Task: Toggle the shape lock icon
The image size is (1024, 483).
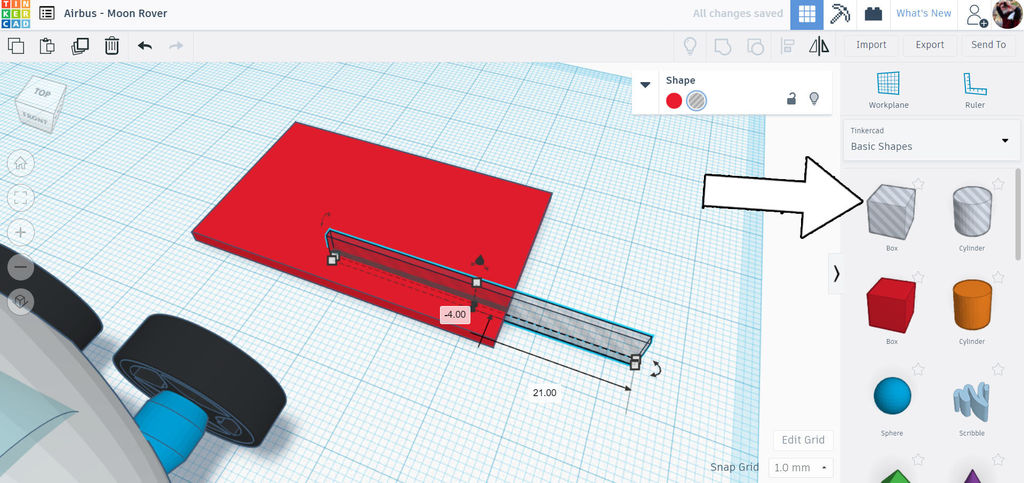Action: coord(791,99)
